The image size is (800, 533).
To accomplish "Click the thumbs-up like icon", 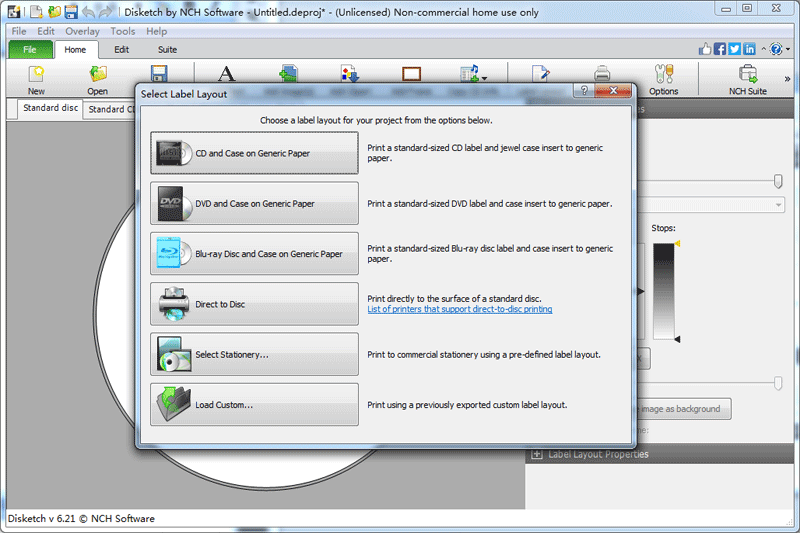I will tap(705, 49).
